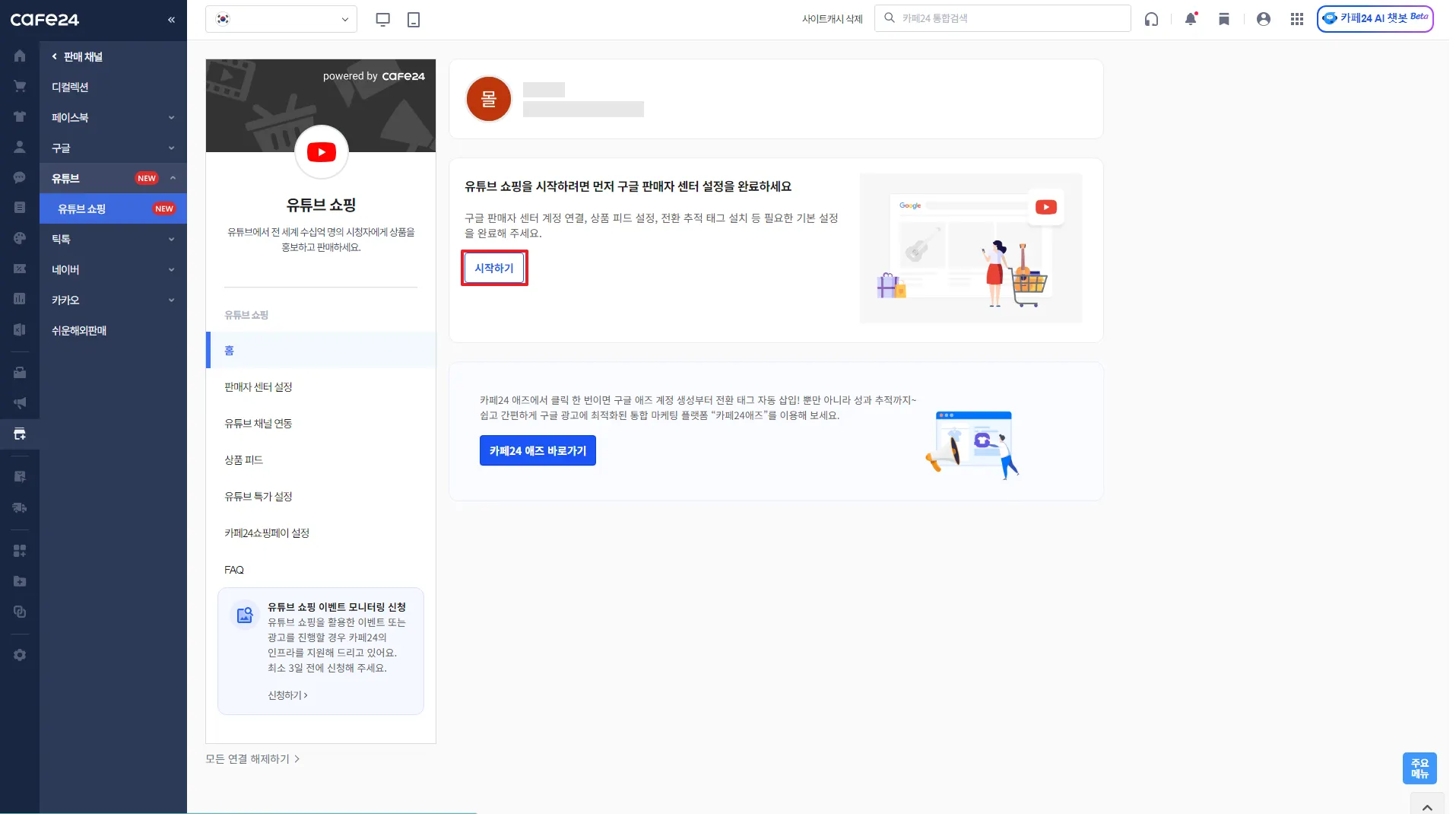Open notifications bell icon

point(1191,19)
